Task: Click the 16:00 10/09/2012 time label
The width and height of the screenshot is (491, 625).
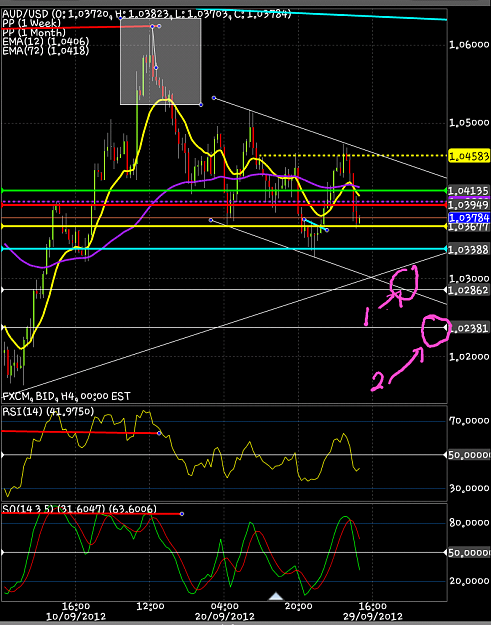Action: click(76, 611)
